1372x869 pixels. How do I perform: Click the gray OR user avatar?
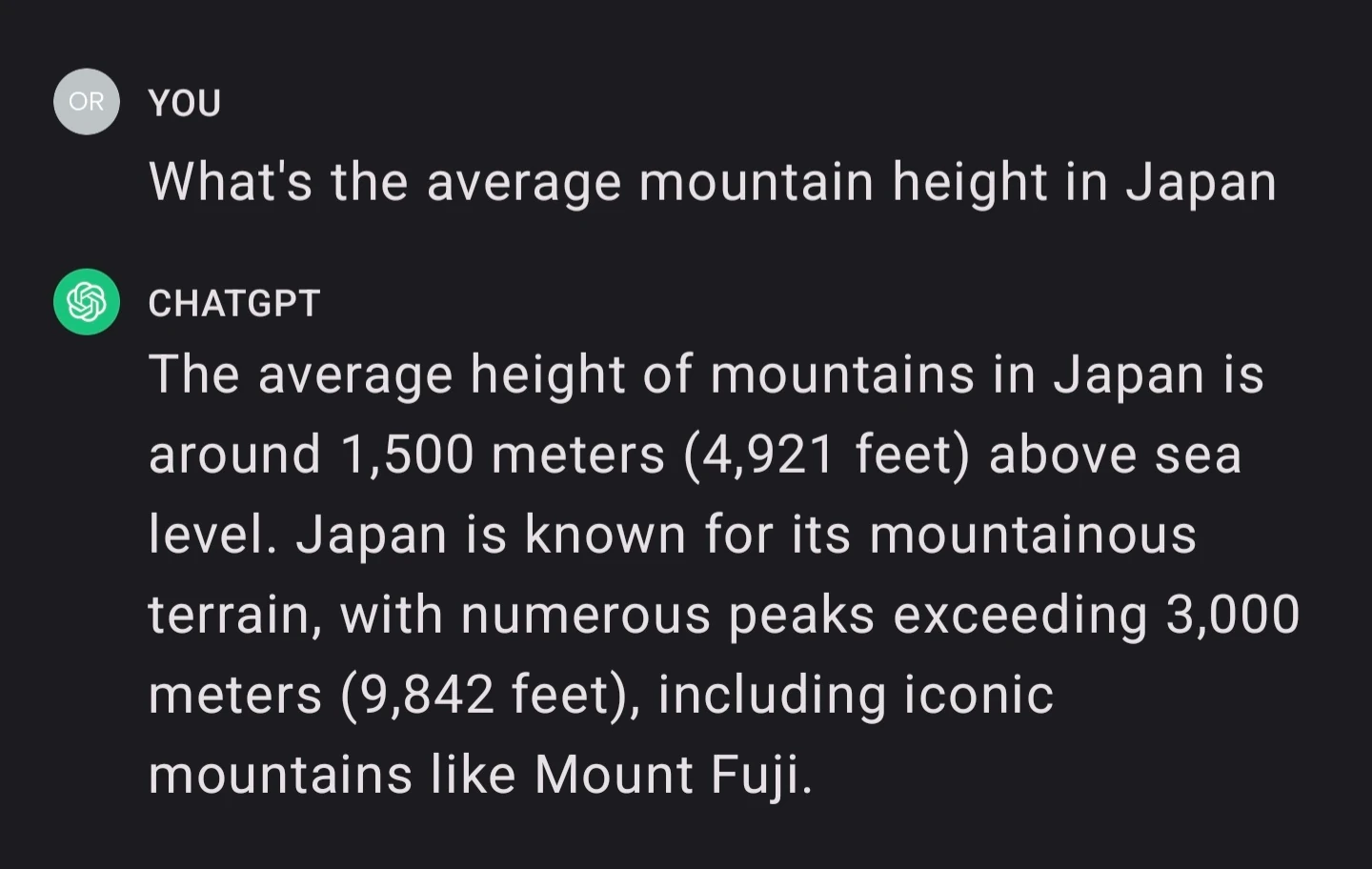(x=87, y=101)
